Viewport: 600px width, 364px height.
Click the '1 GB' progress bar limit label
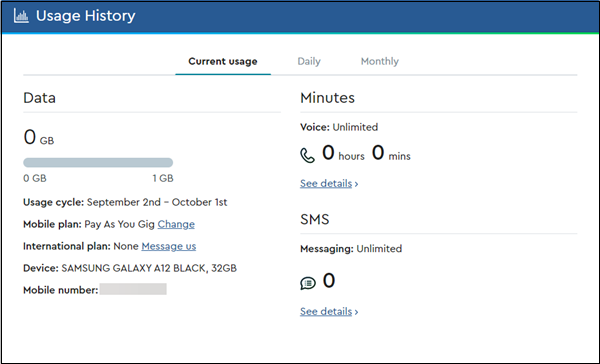coord(163,178)
